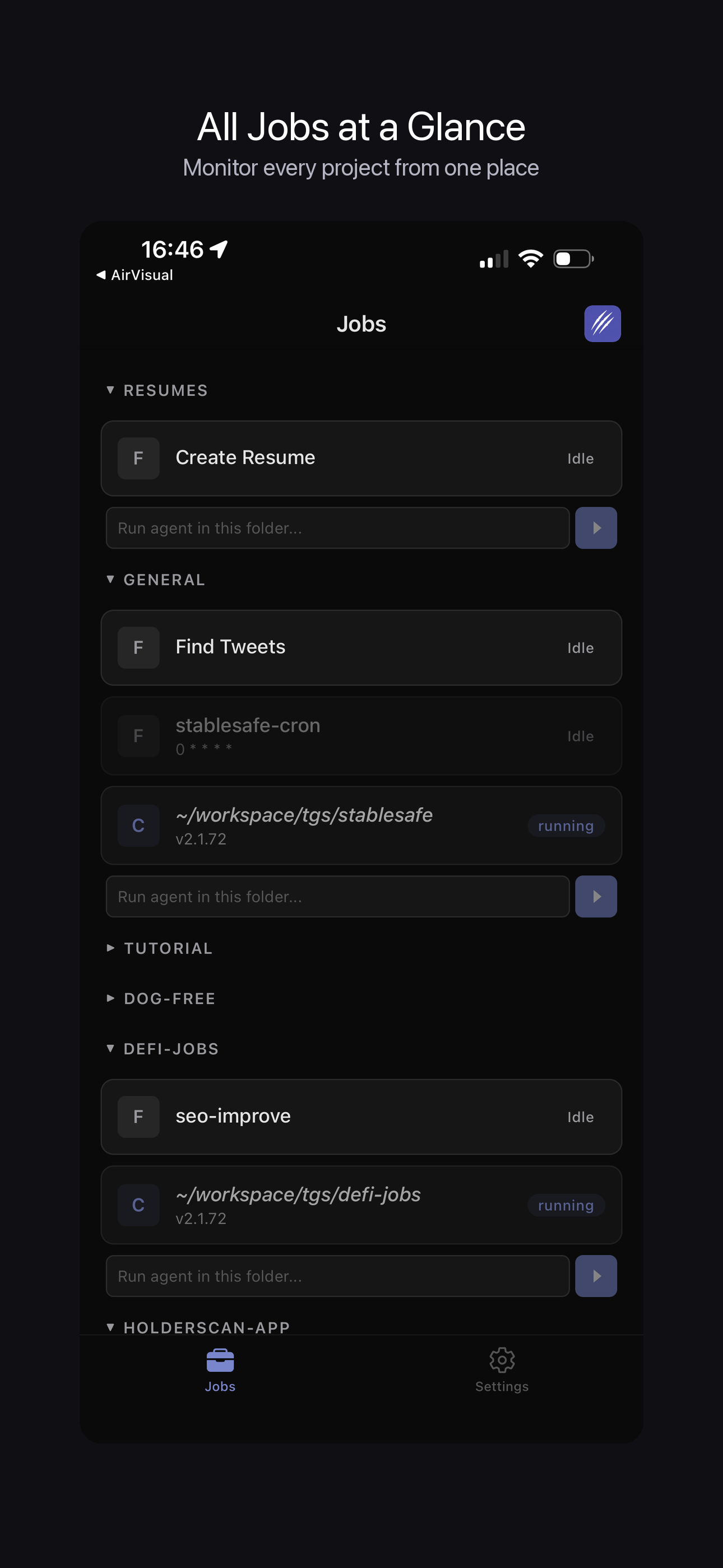This screenshot has width=723, height=1568.
Task: Click the stablesafe-cron job icon
Action: click(x=138, y=735)
